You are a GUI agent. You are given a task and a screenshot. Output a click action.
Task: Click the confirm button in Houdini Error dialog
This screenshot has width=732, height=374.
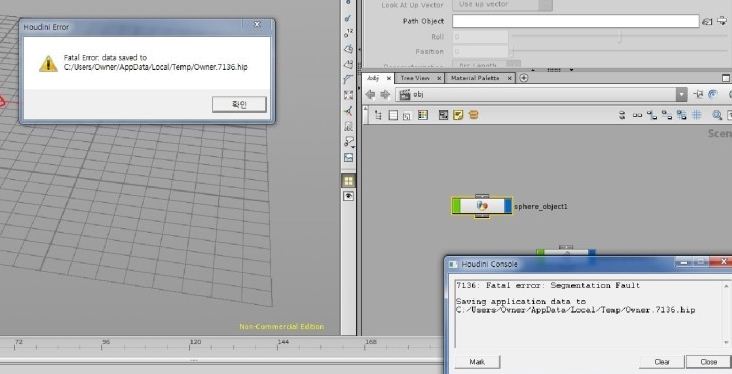pyautogui.click(x=239, y=104)
